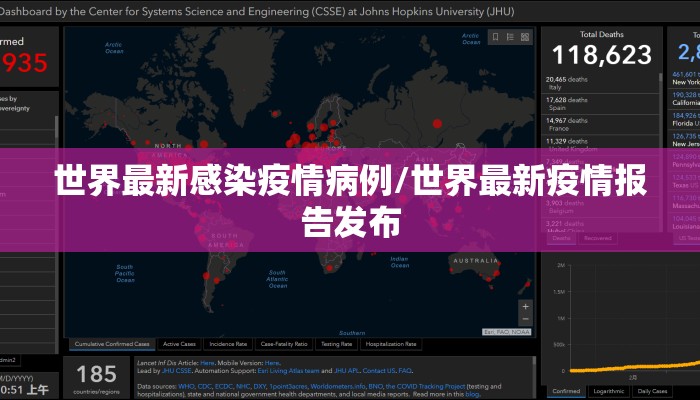Open the BNO data source link
The height and width of the screenshot is (400, 700).
[x=375, y=387]
